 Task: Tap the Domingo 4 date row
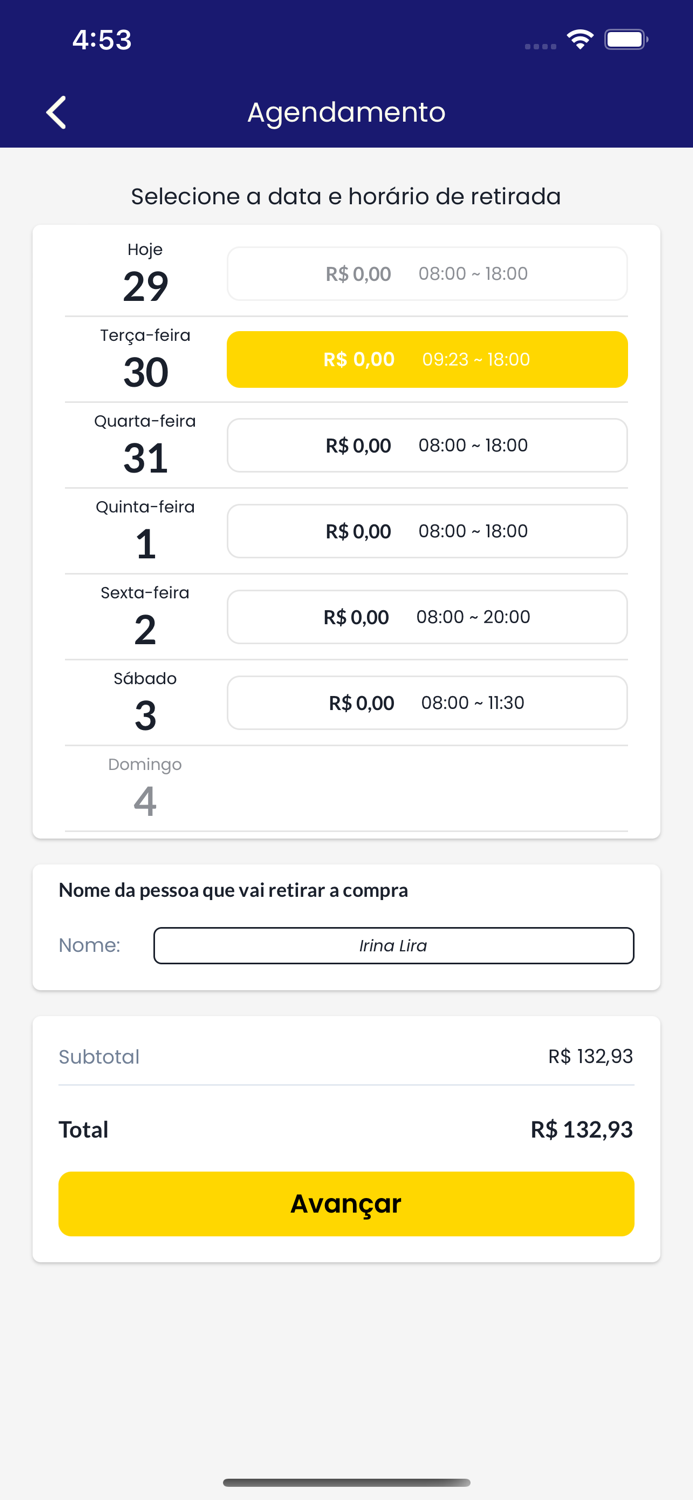coord(145,789)
